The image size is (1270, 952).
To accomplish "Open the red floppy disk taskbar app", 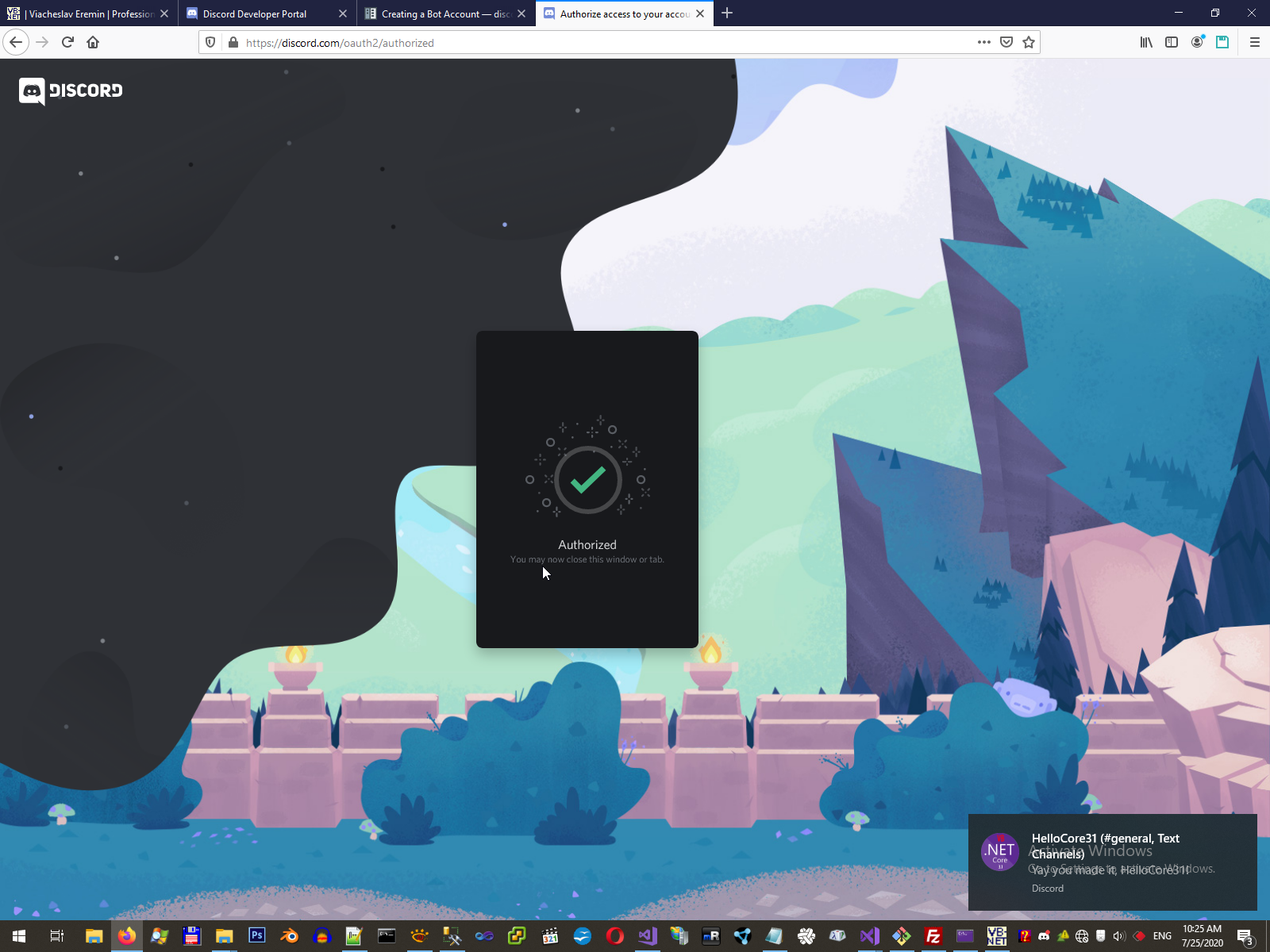I will [x=192, y=936].
